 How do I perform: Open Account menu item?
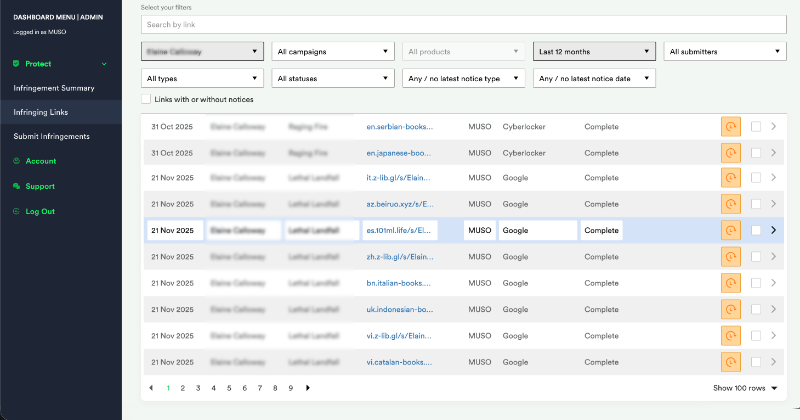41,161
